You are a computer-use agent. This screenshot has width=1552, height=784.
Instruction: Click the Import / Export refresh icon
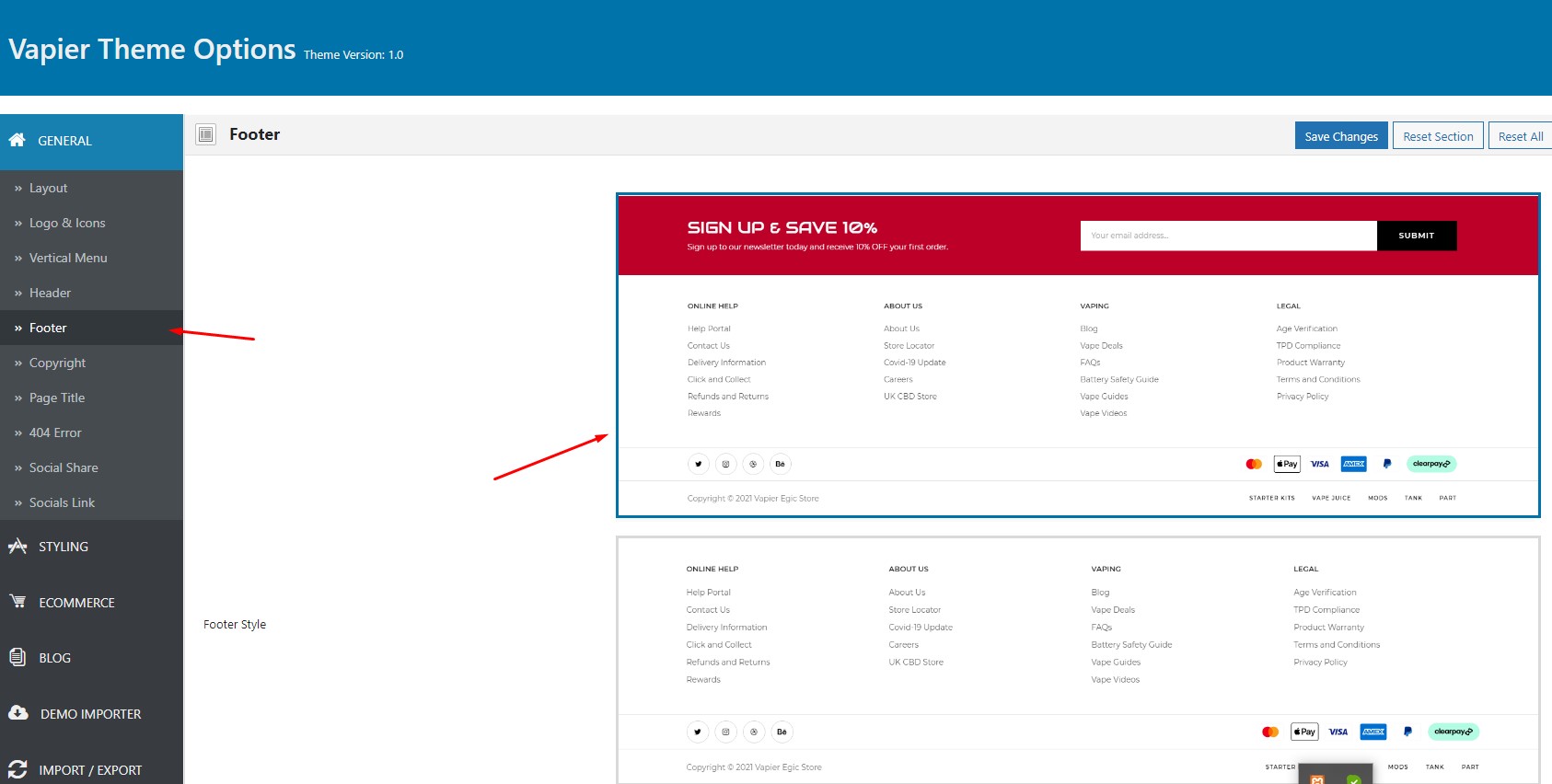coord(17,769)
